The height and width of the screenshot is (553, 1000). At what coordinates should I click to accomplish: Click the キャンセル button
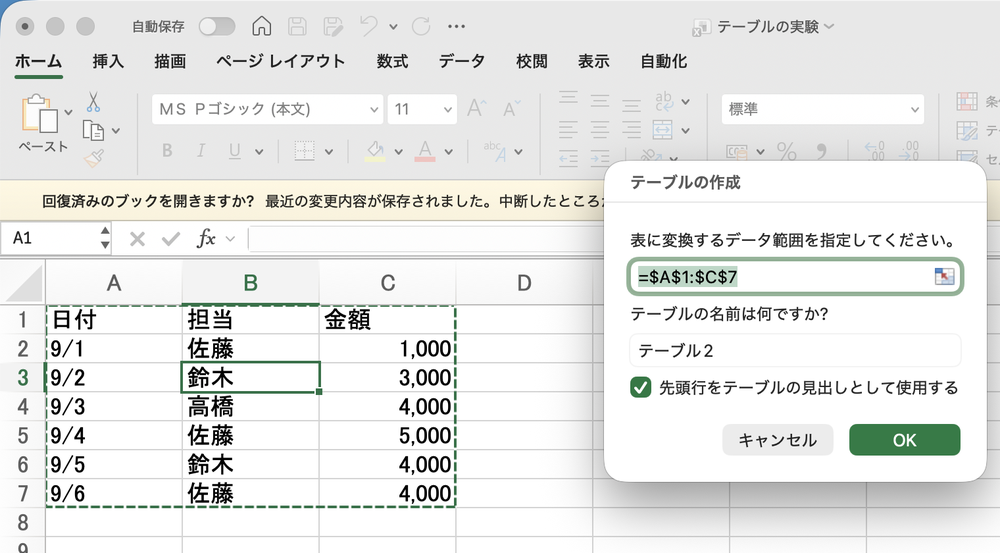(x=777, y=439)
